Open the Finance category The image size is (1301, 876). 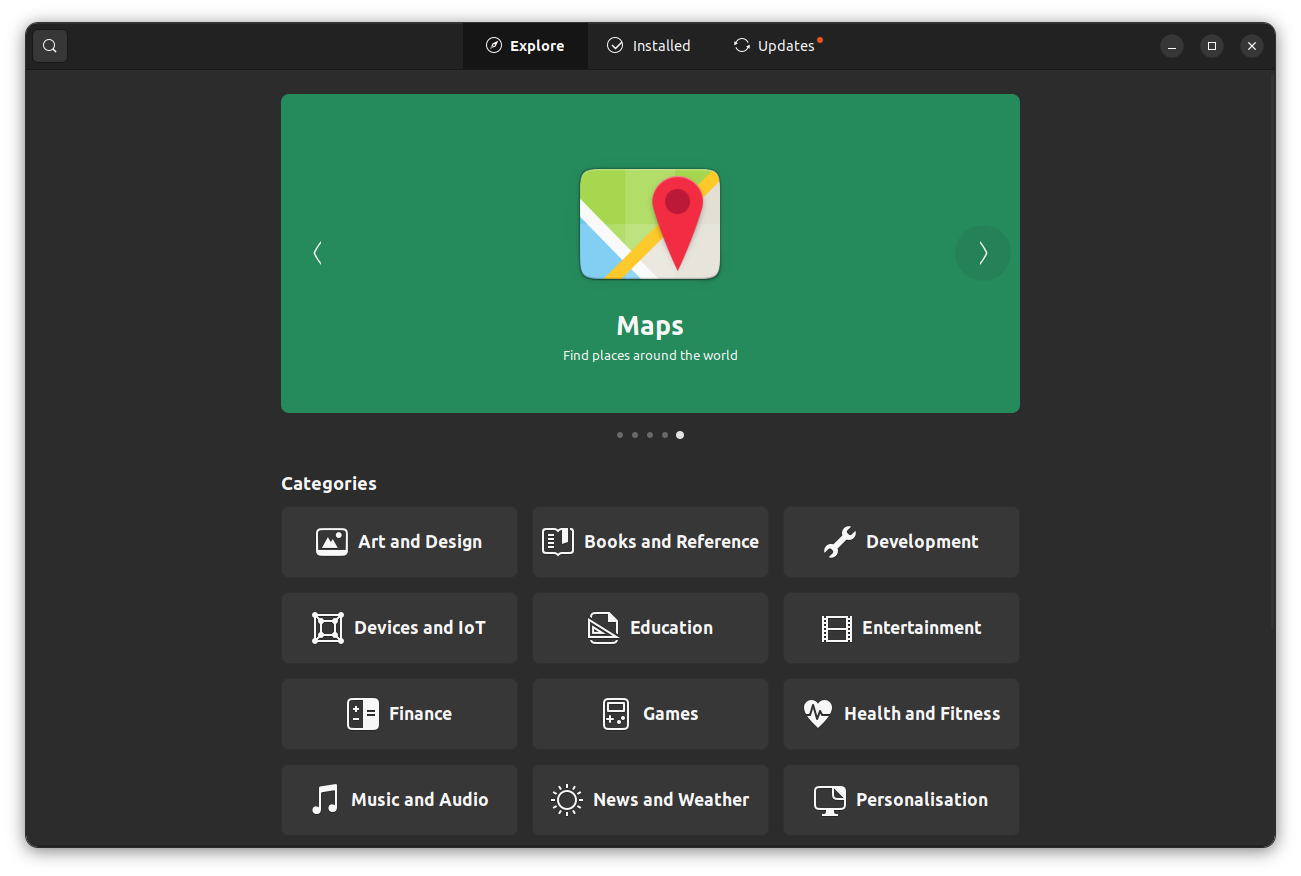tap(399, 714)
